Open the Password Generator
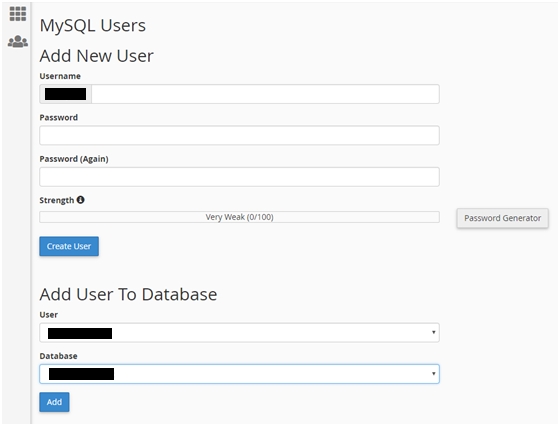560x426 pixels. 502,218
